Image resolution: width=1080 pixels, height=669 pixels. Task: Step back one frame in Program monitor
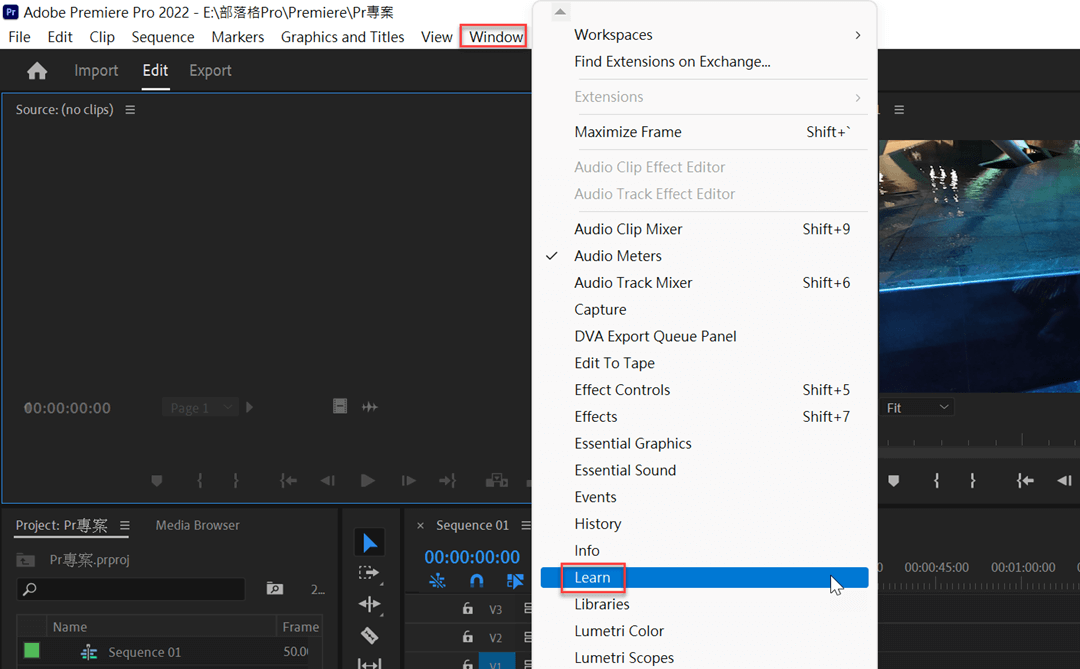1064,480
